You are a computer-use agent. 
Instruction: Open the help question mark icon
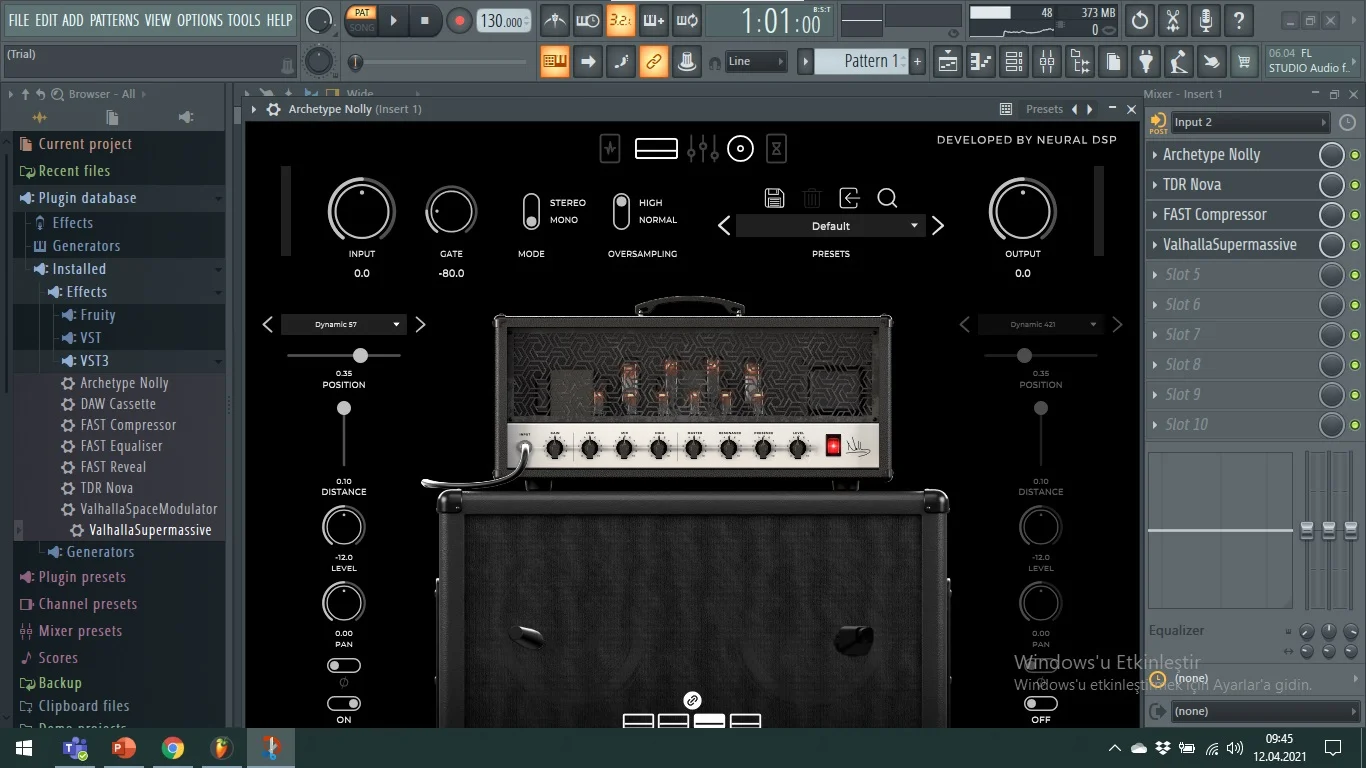coord(1239,20)
